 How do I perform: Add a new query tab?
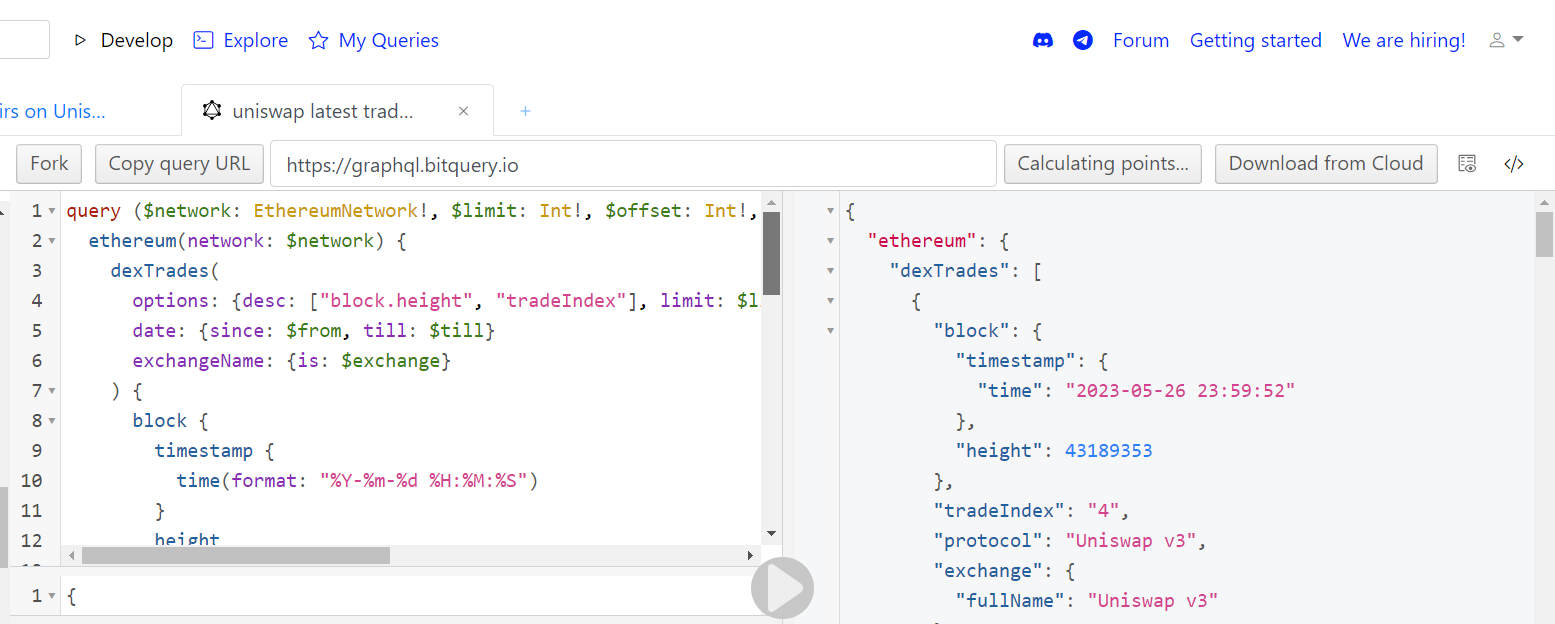(x=525, y=111)
